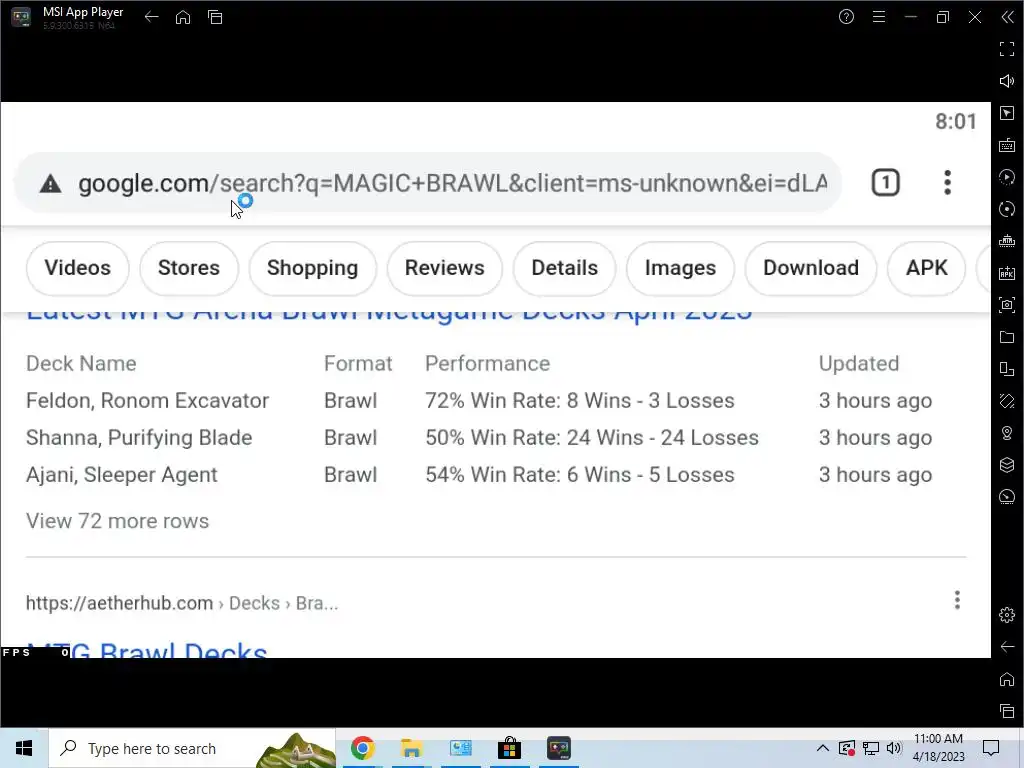Screen dimensions: 1024x768
Task: Click the Shanna, Purifying Blade deck name
Action: [x=139, y=438]
